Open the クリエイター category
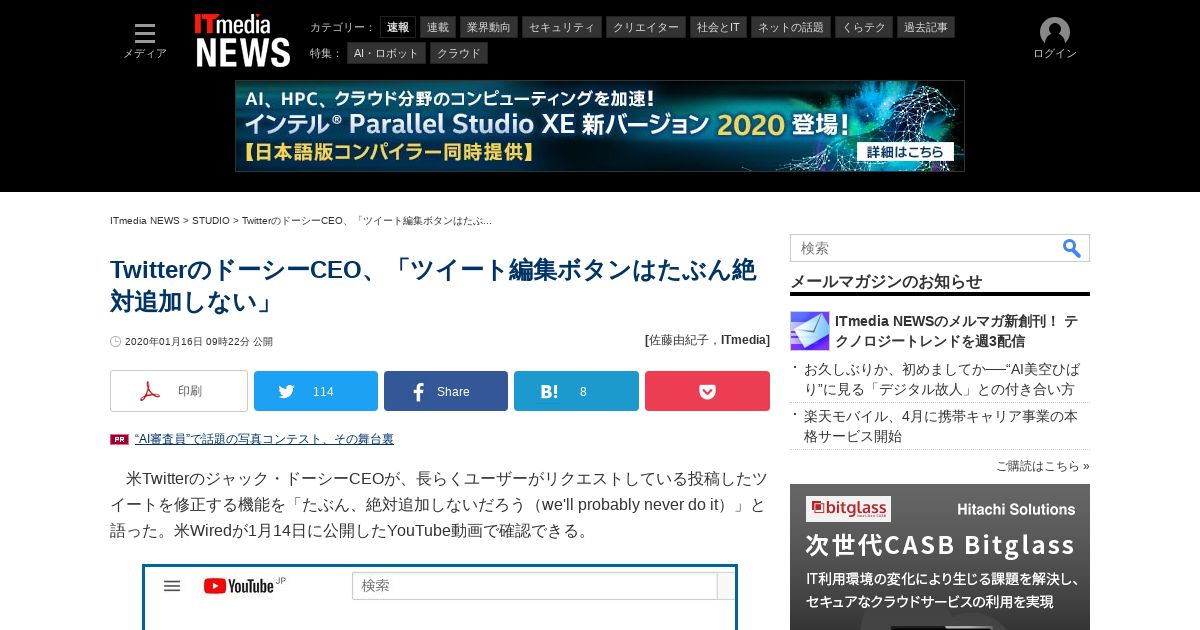The height and width of the screenshot is (630, 1200). pyautogui.click(x=646, y=27)
